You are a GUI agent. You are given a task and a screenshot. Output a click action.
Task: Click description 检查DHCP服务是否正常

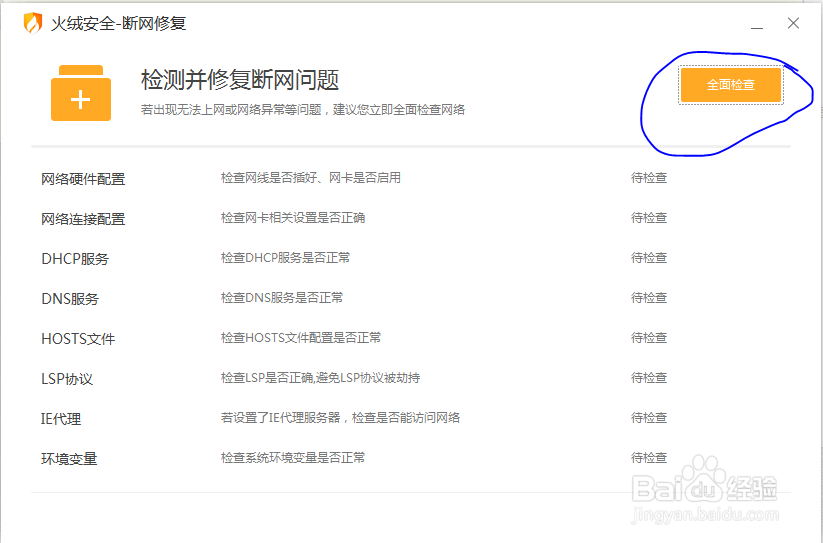point(286,258)
